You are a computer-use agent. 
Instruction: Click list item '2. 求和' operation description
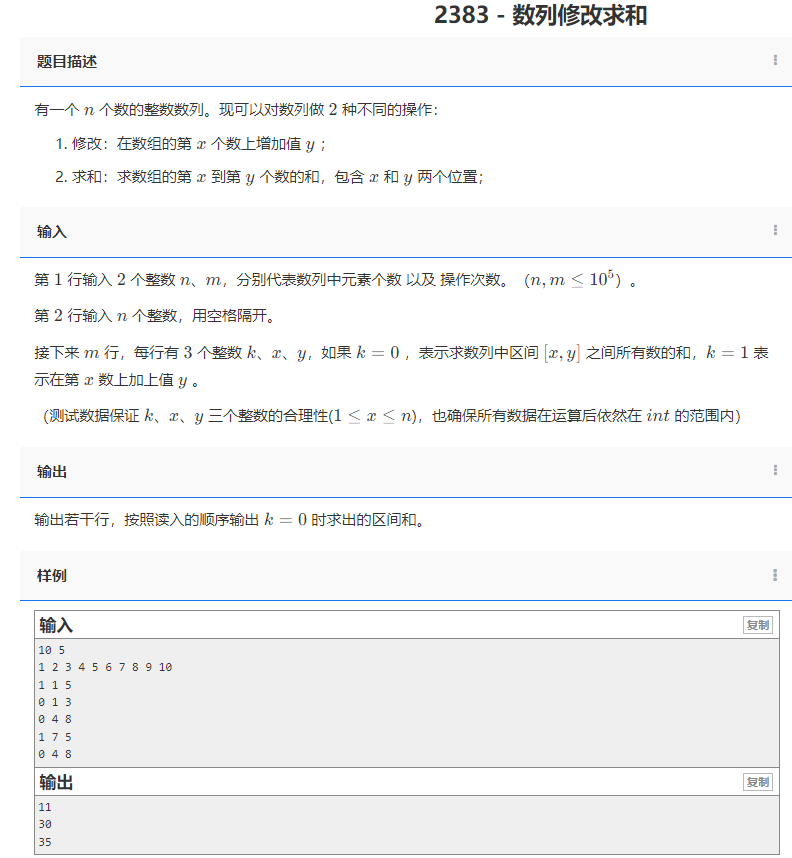pos(269,177)
